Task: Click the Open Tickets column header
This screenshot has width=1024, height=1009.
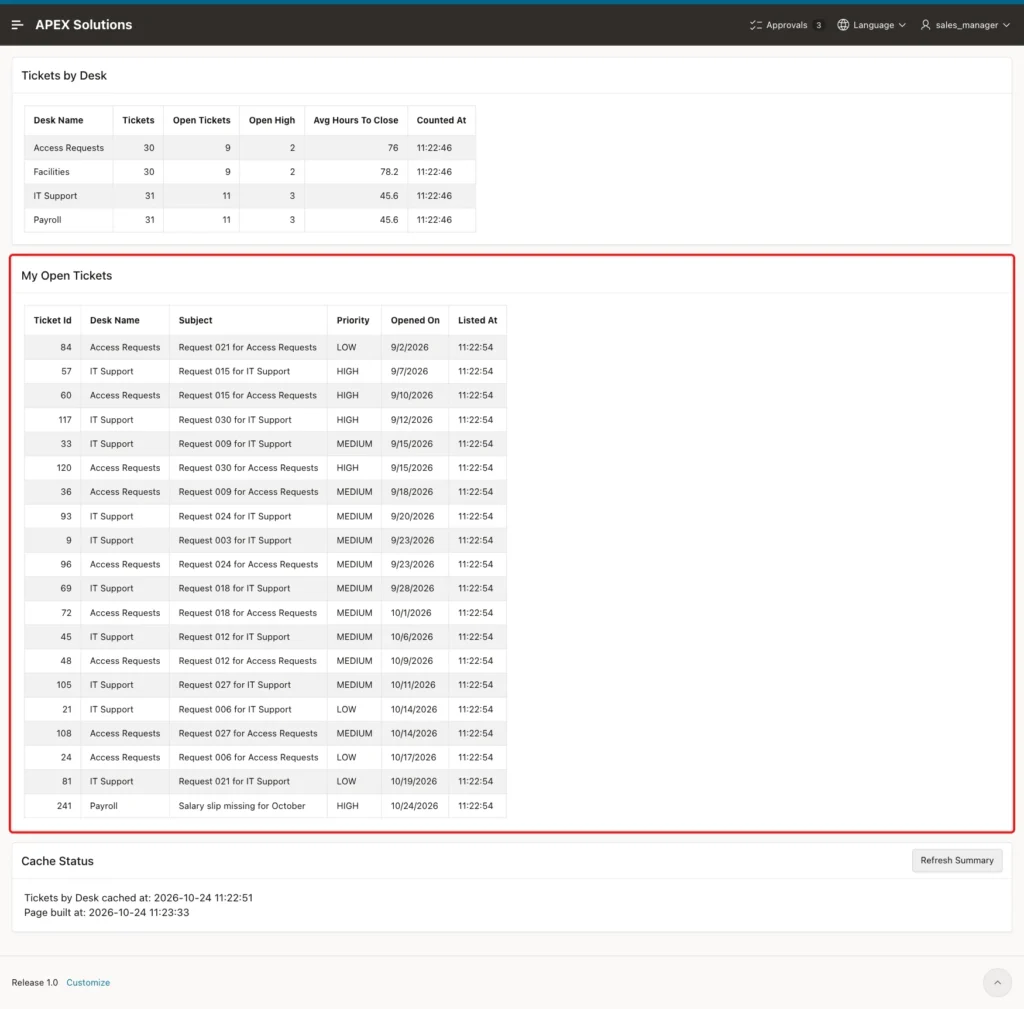Action: click(201, 120)
